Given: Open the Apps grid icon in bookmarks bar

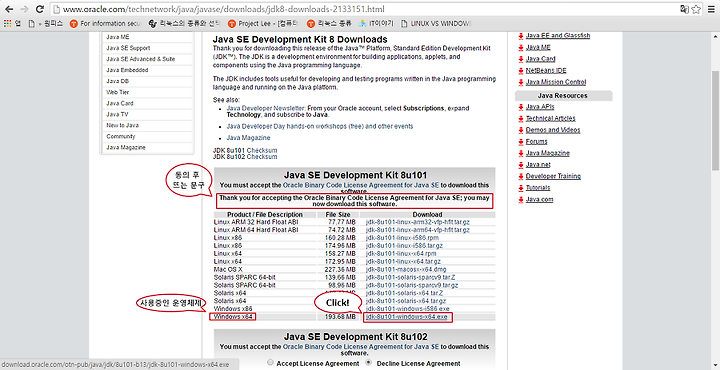Looking at the screenshot, I should [x=8, y=23].
